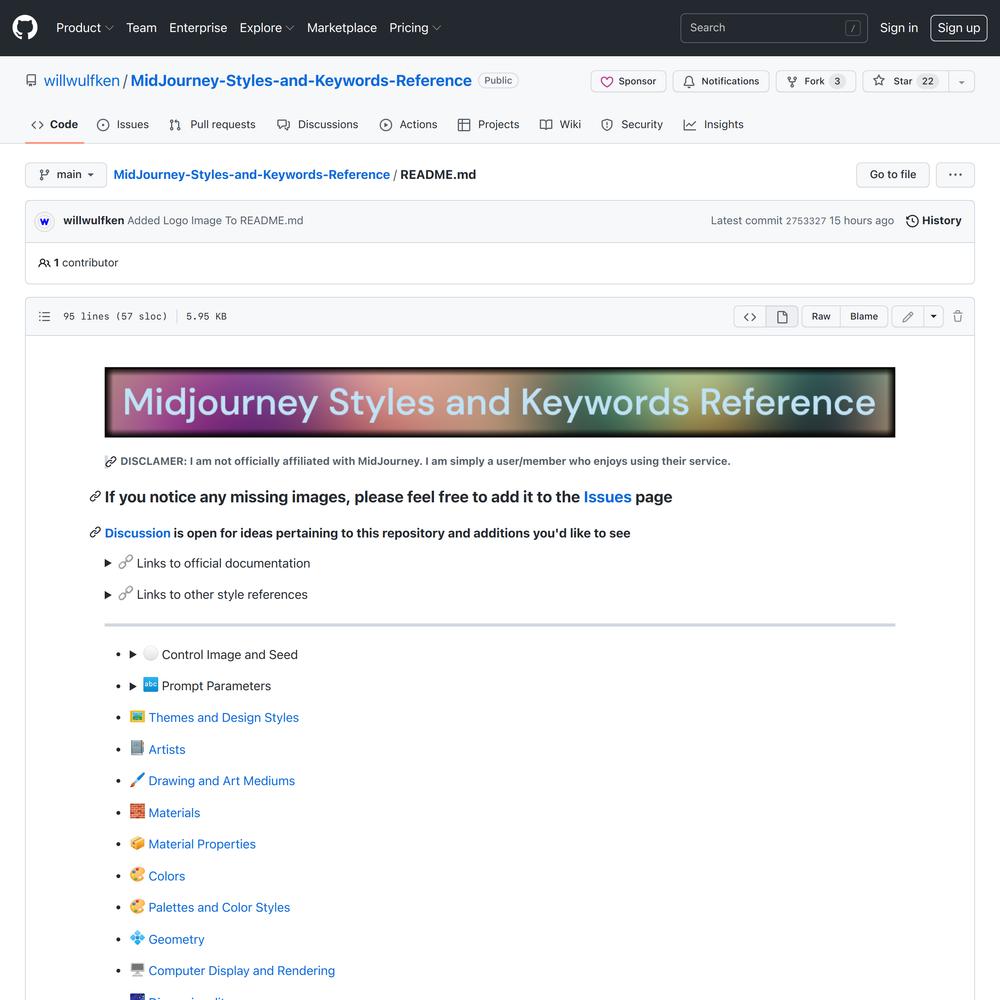Click the 1 contributor text
The width and height of the screenshot is (1000, 1000).
tap(78, 263)
